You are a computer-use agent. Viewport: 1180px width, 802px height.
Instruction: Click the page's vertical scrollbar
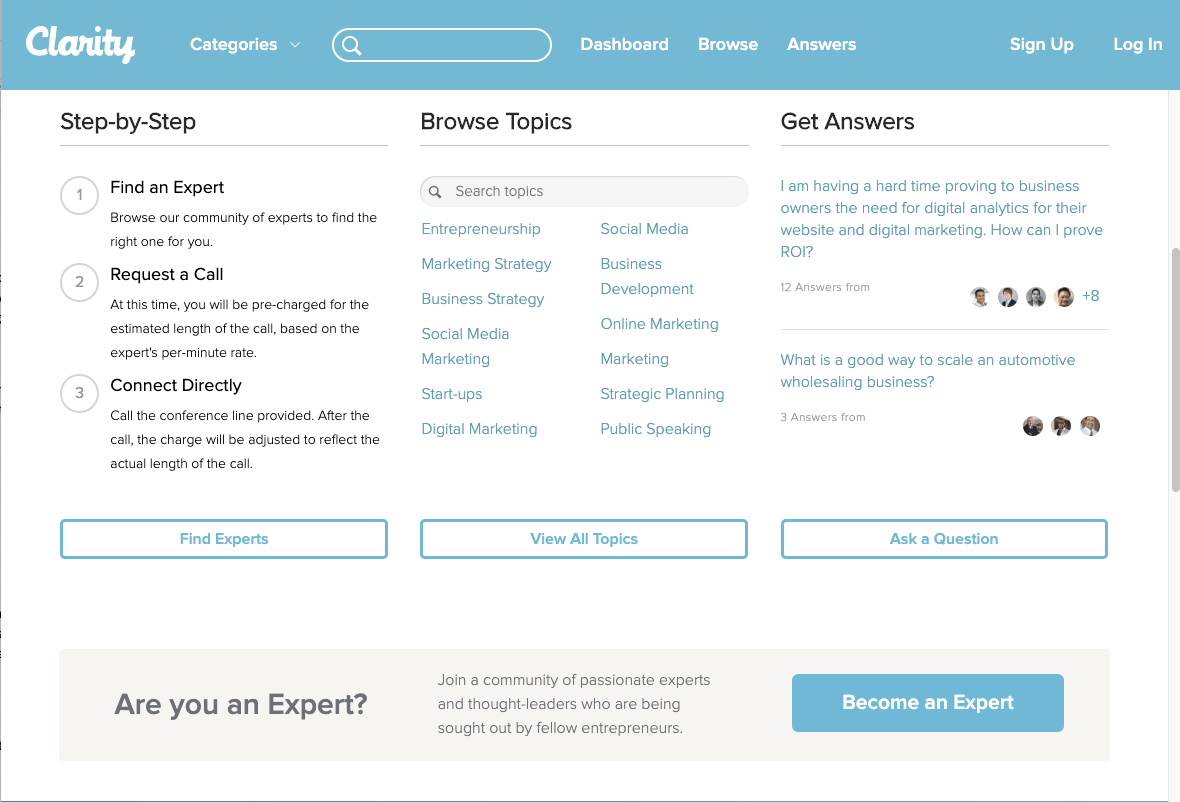1174,370
